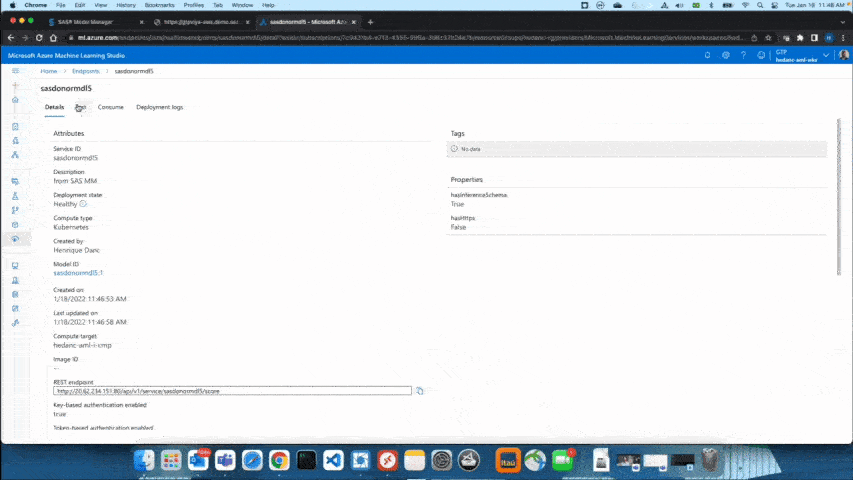Open the sasdonormdl5:1 model ID link
853x480 pixels.
click(x=78, y=273)
